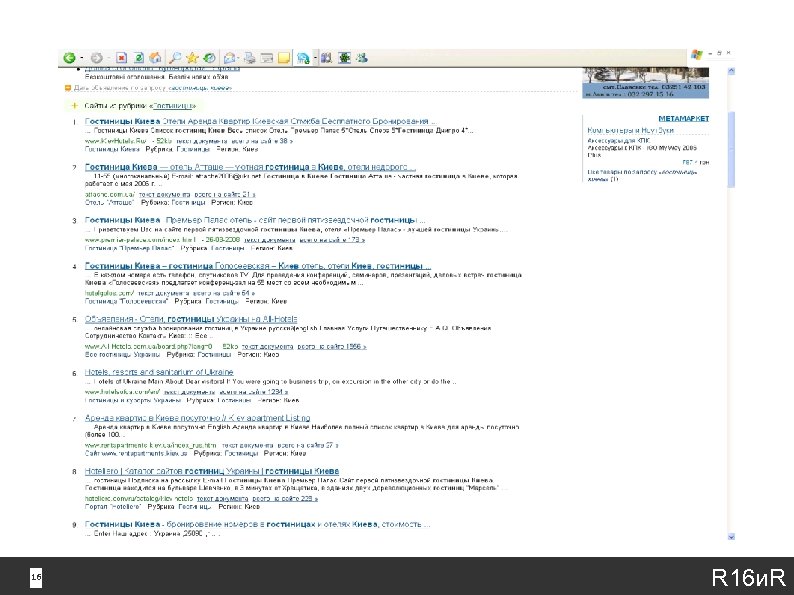Open «текст документа» link under result 4
Image resolution: width=794 pixels, height=595 pixels.
pos(163,293)
